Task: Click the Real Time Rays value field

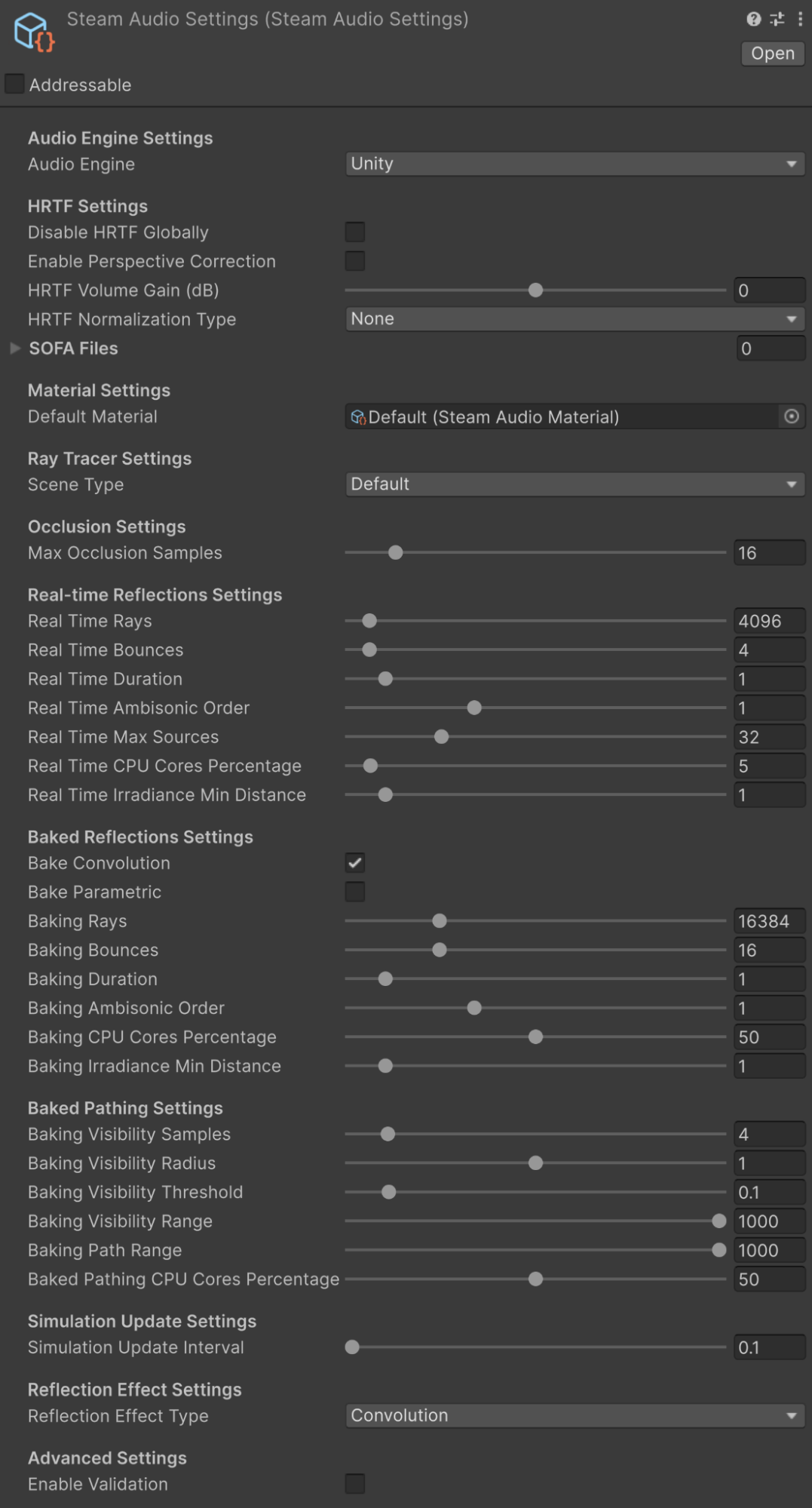Action: pyautogui.click(x=769, y=622)
